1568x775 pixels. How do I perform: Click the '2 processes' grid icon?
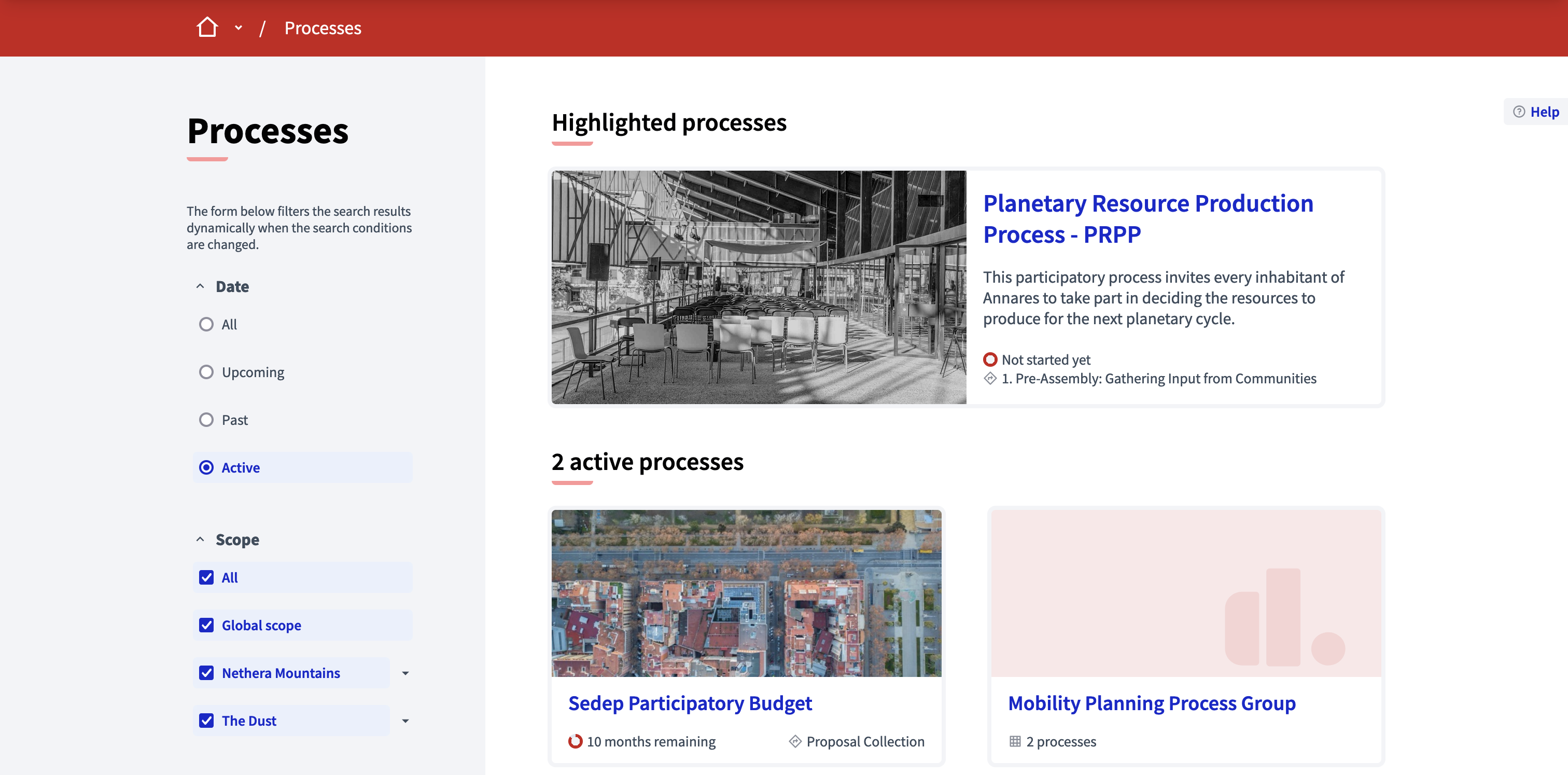coord(1015,741)
